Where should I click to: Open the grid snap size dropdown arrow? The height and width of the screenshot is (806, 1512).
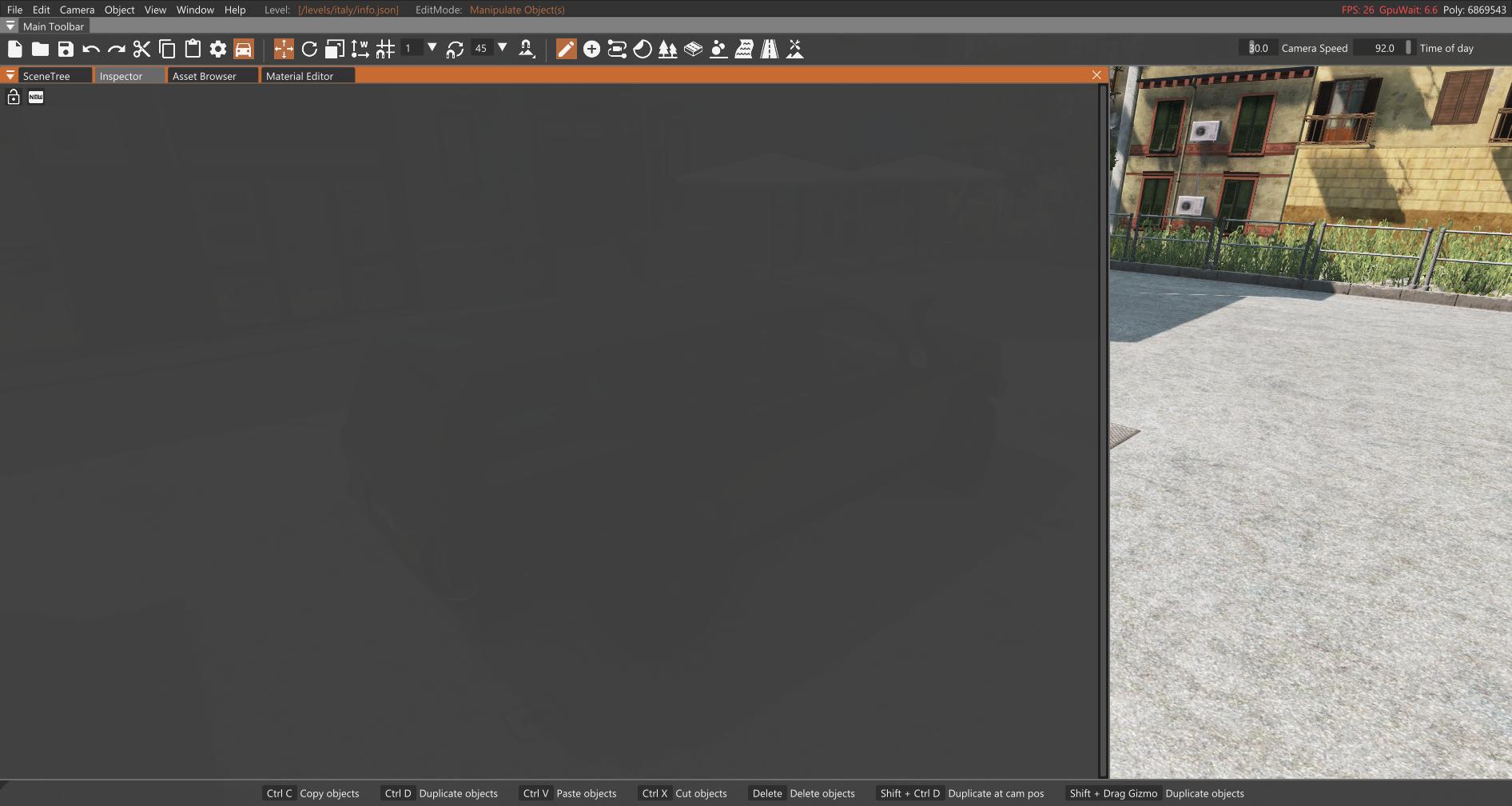click(x=432, y=48)
